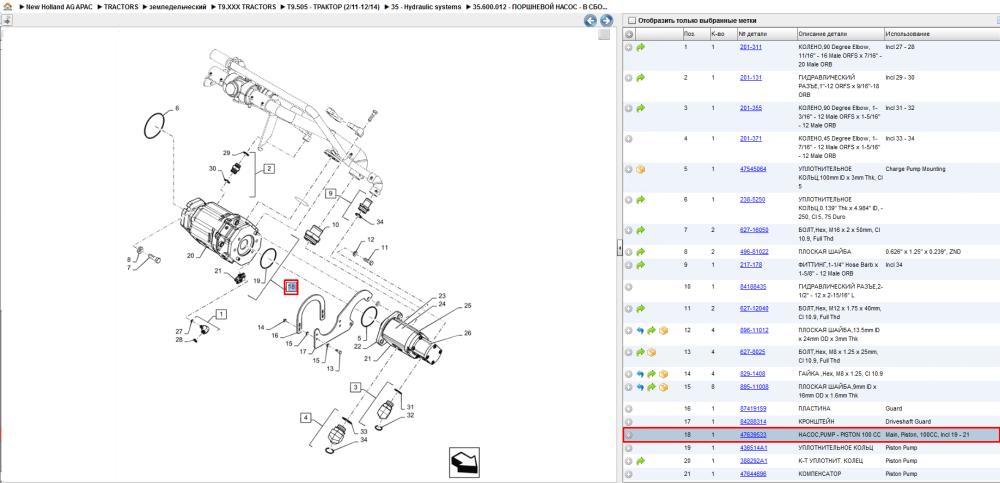
Task: Click green arrow icon for part 201-131
Action: [x=641, y=78]
